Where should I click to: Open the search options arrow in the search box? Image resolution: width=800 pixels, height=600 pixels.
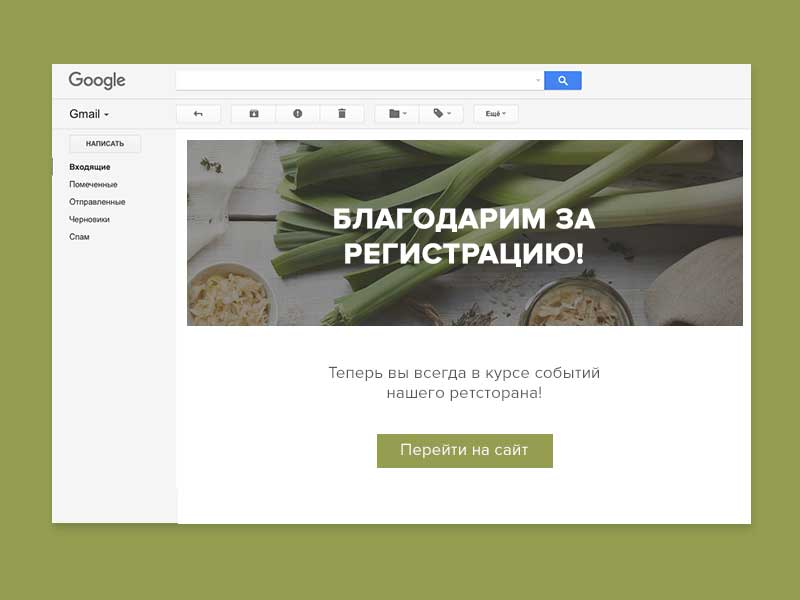[x=538, y=81]
